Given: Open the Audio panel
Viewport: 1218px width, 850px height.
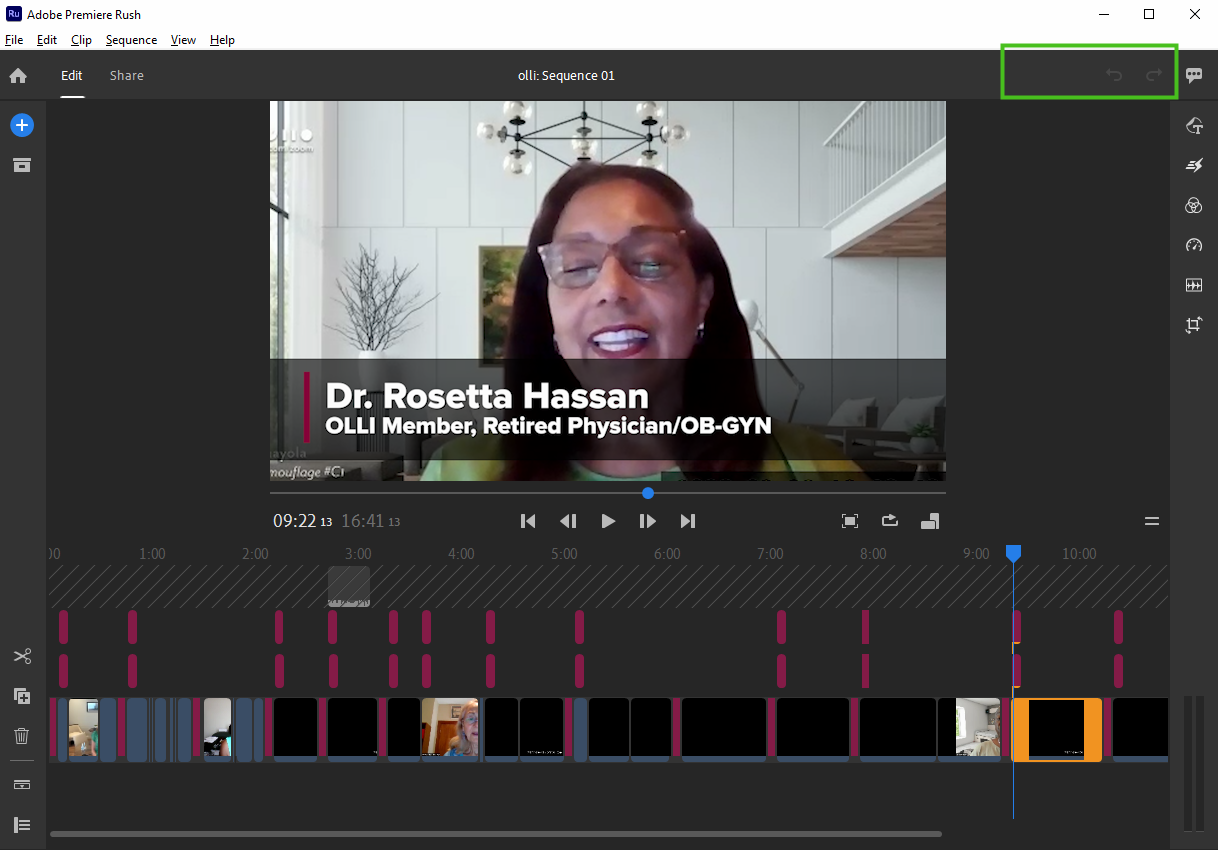Looking at the screenshot, I should coord(1193,285).
